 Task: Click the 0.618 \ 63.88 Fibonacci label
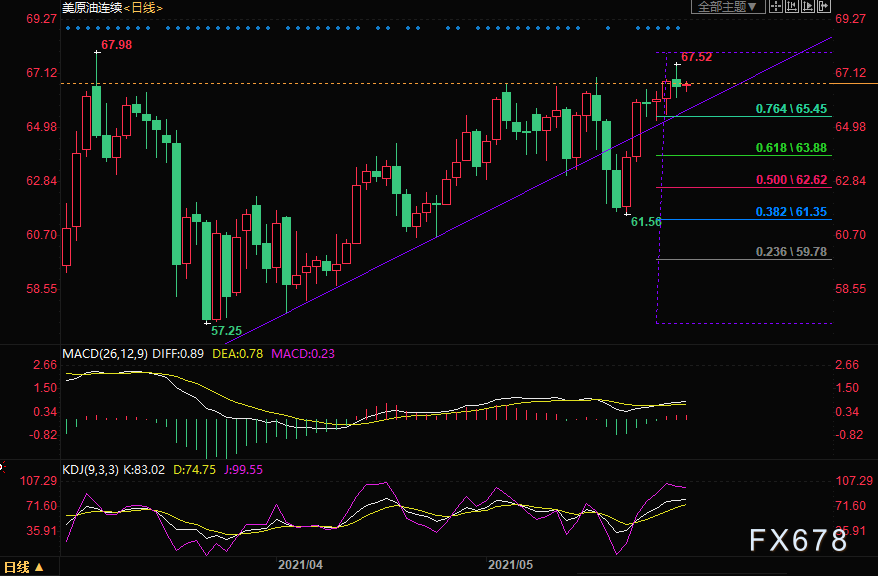click(x=791, y=148)
